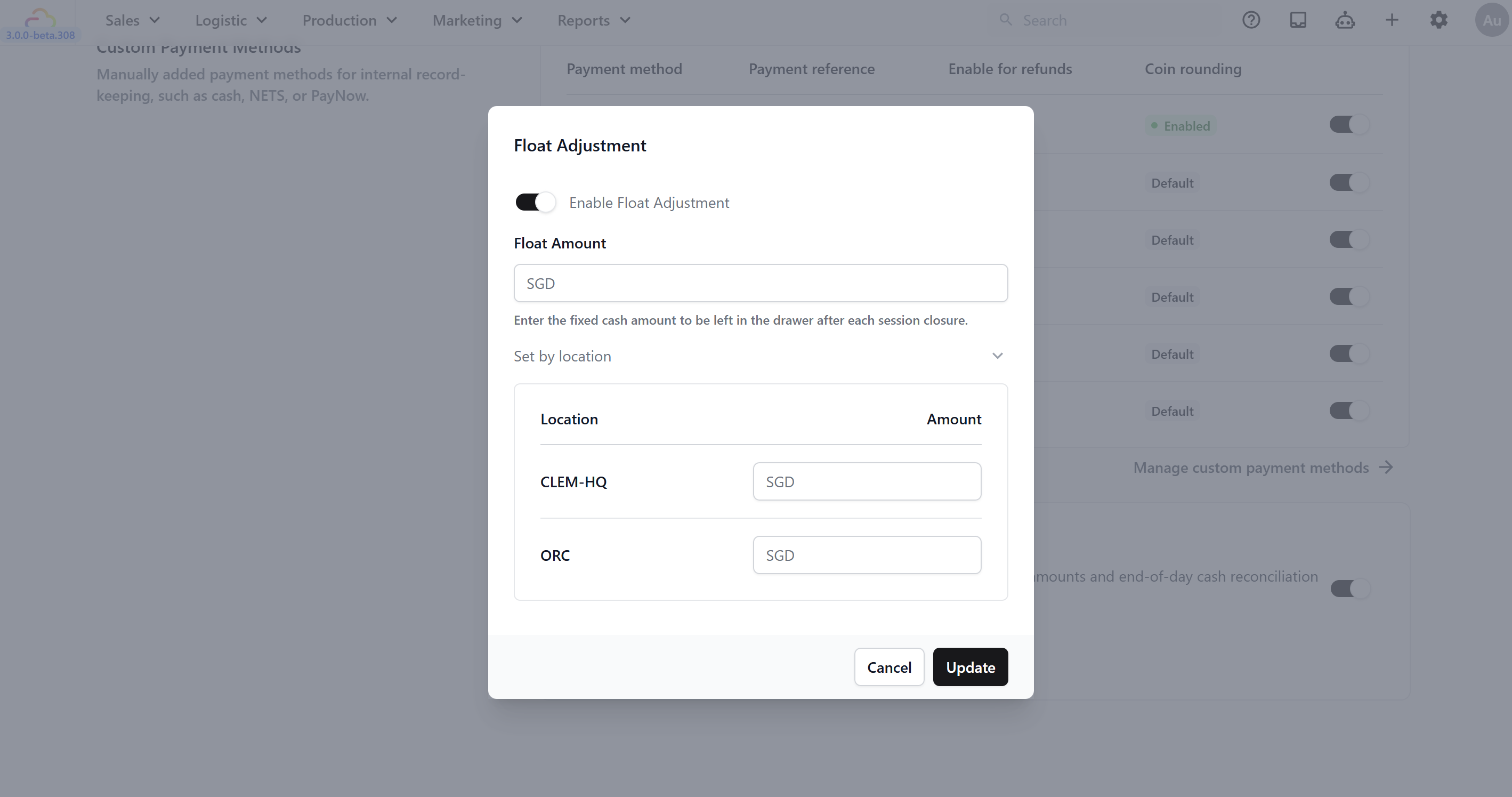Click the Enable for refunds column header
Screen dimensions: 1512x797
click(x=1009, y=69)
